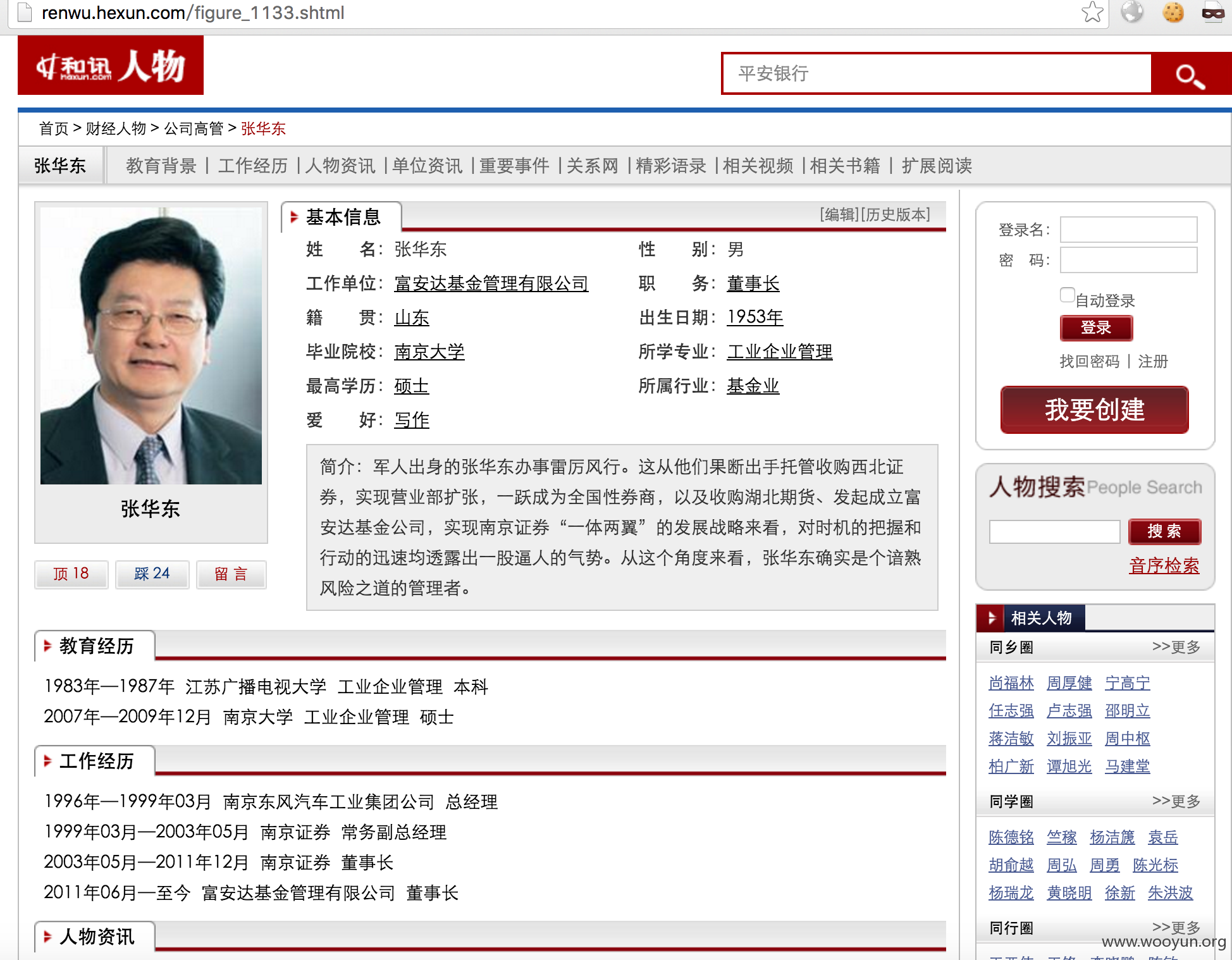Click the 基金业 industry link

pyautogui.click(x=753, y=386)
